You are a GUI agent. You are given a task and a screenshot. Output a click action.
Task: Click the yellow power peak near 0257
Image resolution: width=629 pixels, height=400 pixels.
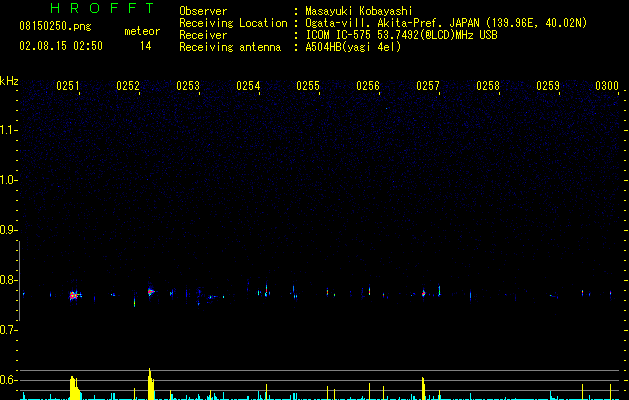pyautogui.click(x=423, y=388)
